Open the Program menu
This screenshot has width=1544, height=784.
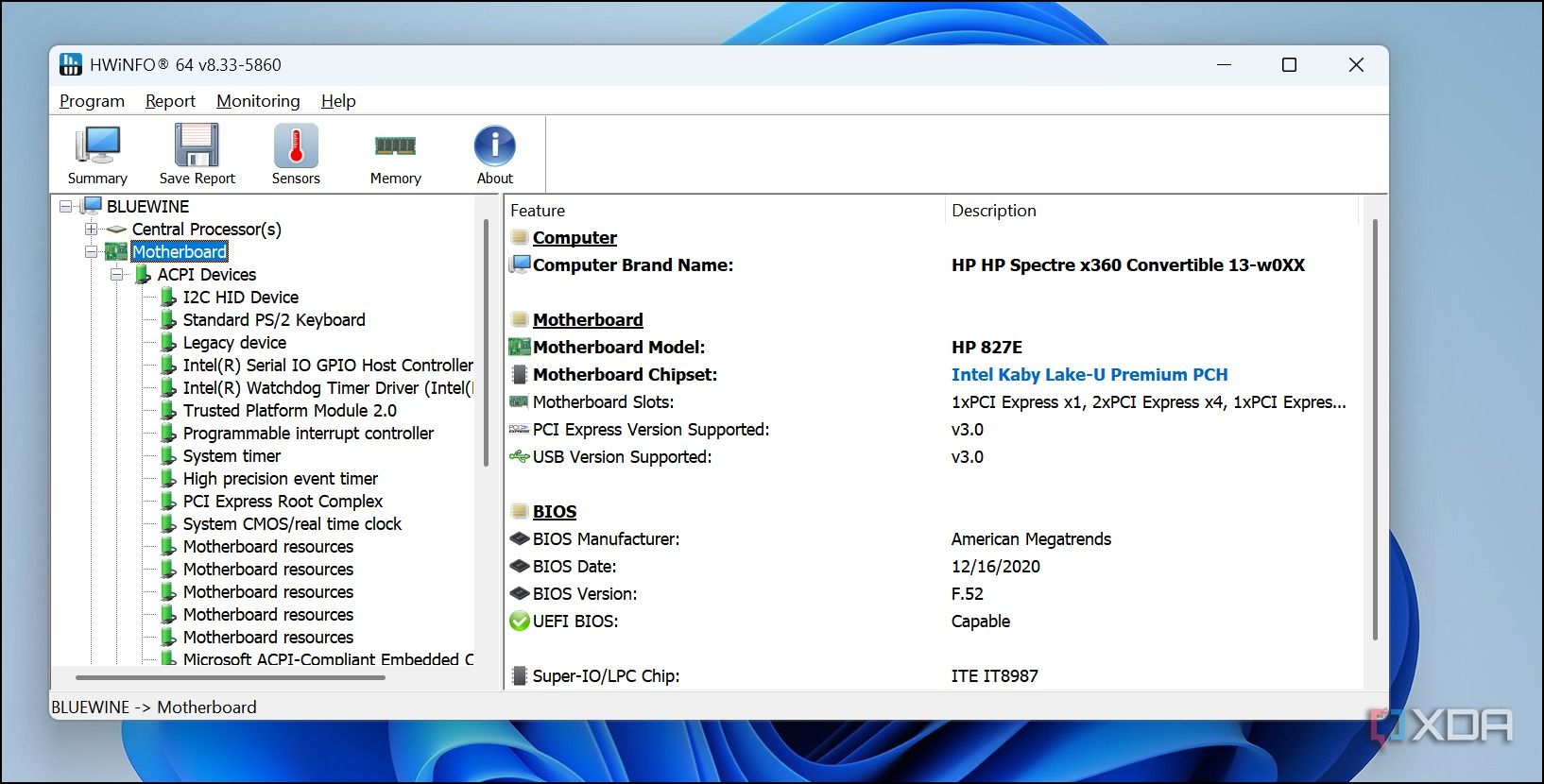(92, 101)
